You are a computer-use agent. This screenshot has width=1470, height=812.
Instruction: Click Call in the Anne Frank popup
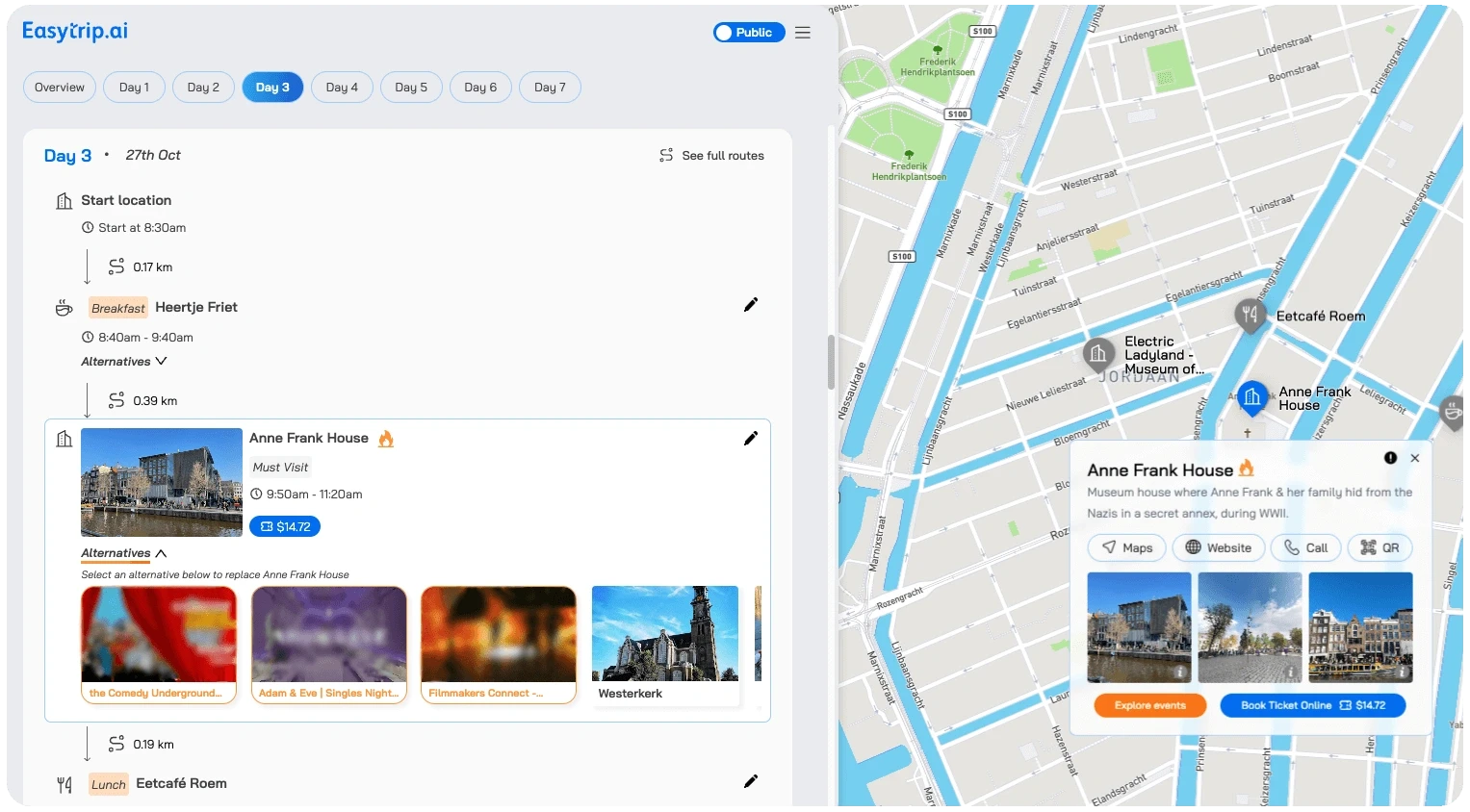[1304, 547]
